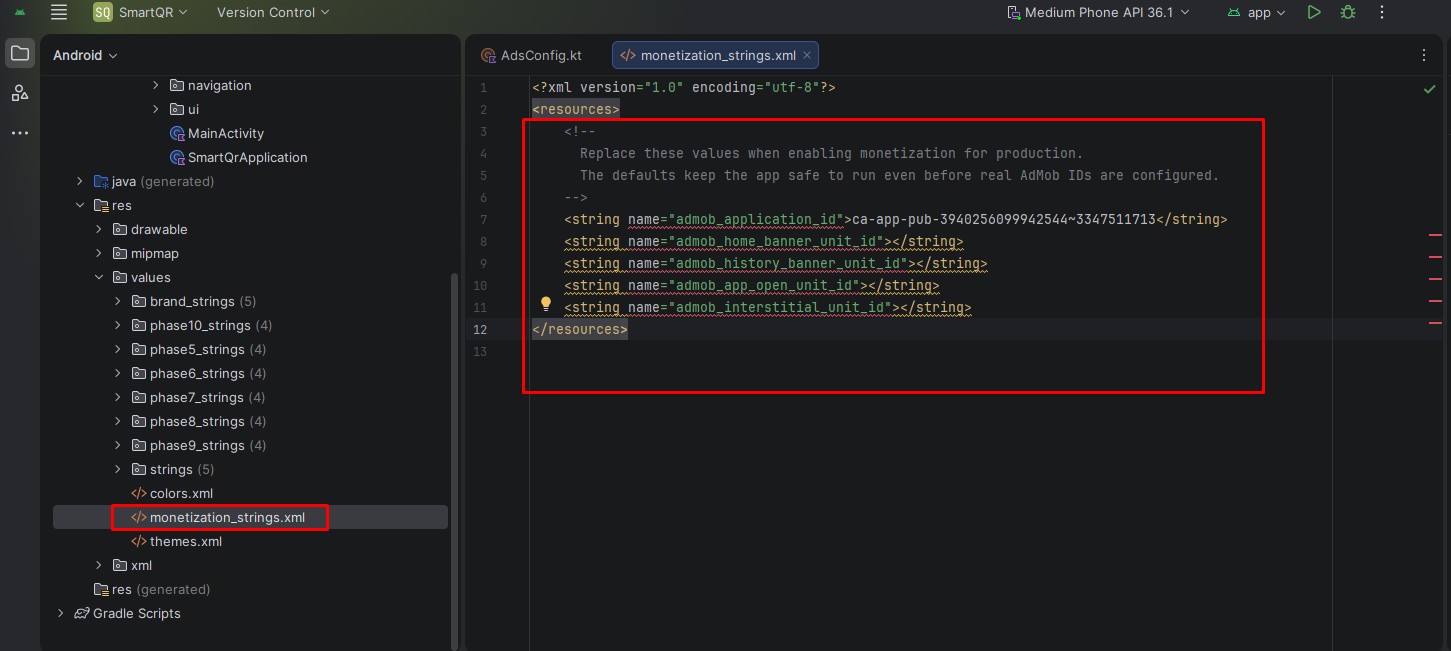Select the phase7_strings row
Image resolution: width=1451 pixels, height=651 pixels.
click(x=250, y=397)
